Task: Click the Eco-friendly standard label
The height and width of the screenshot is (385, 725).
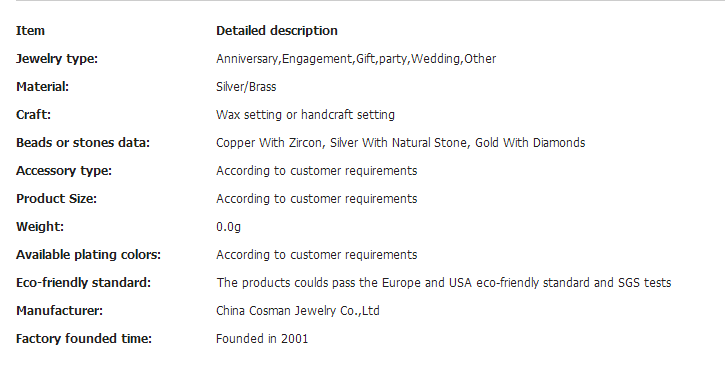Action: pyautogui.click(x=84, y=283)
